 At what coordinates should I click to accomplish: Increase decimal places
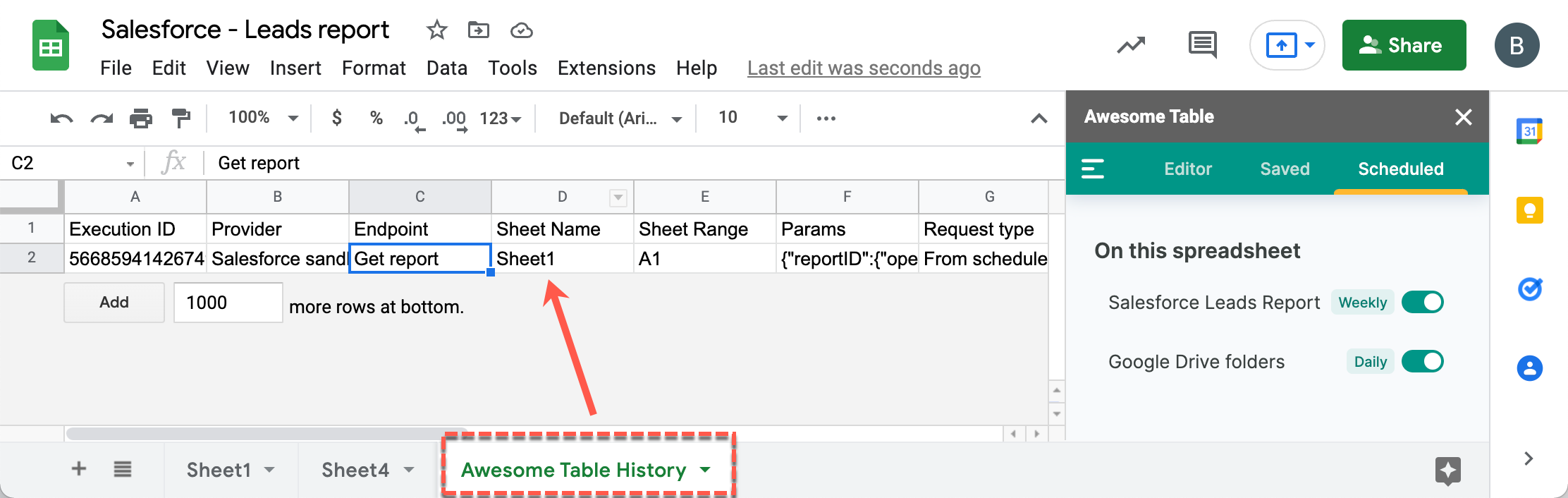455,119
